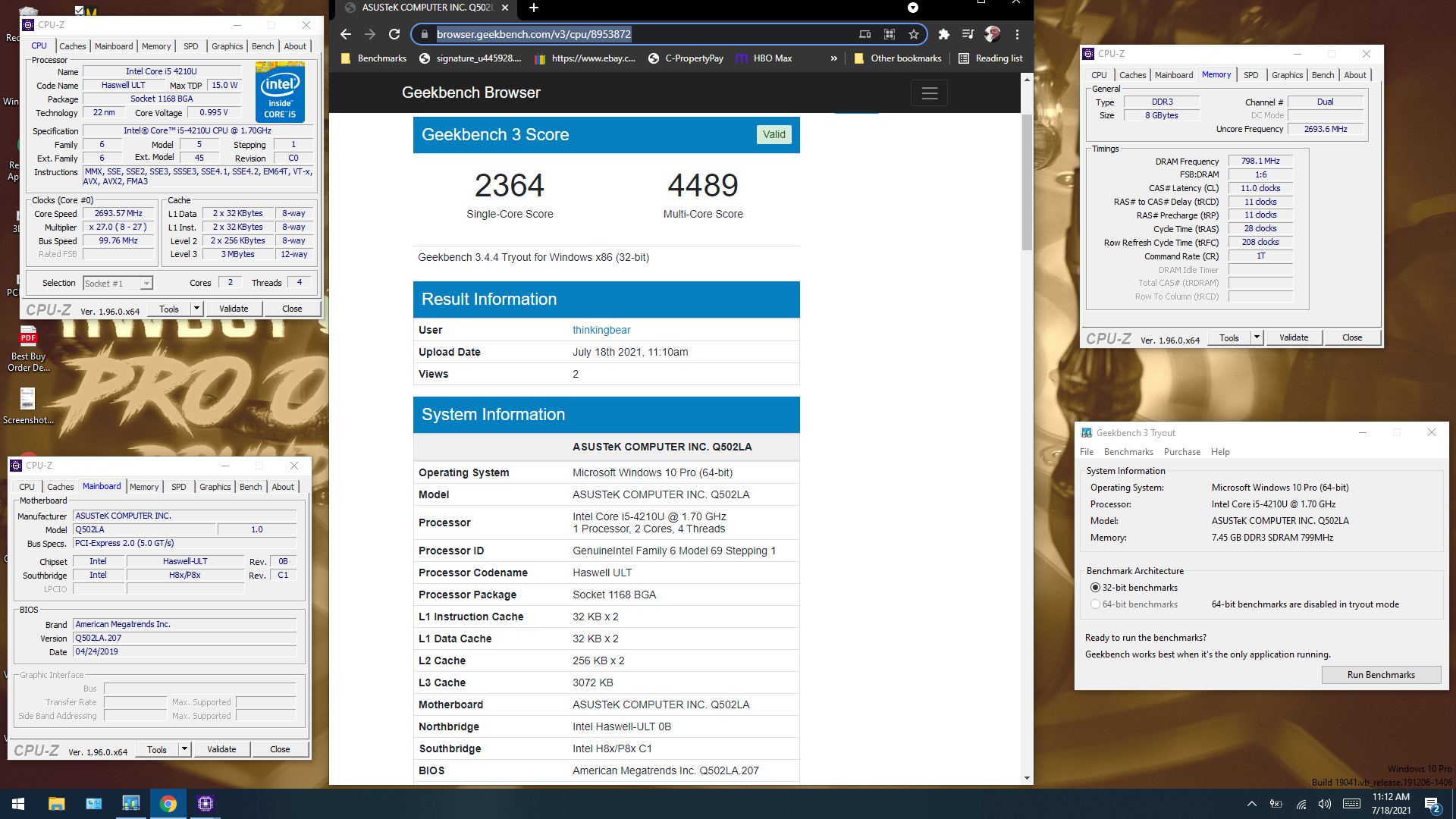Open About tab in right CPU-Z window

[x=1354, y=75]
